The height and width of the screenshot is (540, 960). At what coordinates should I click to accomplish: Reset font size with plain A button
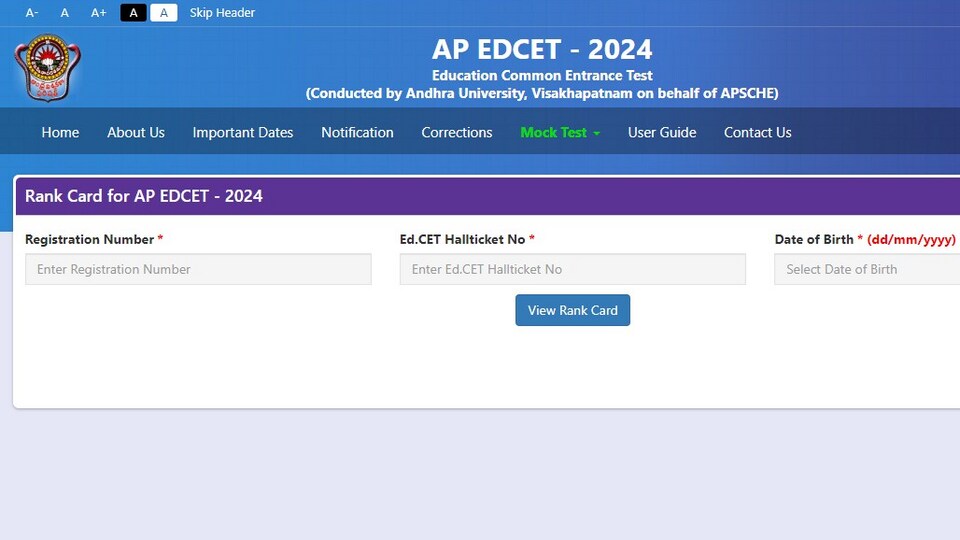pyautogui.click(x=65, y=13)
